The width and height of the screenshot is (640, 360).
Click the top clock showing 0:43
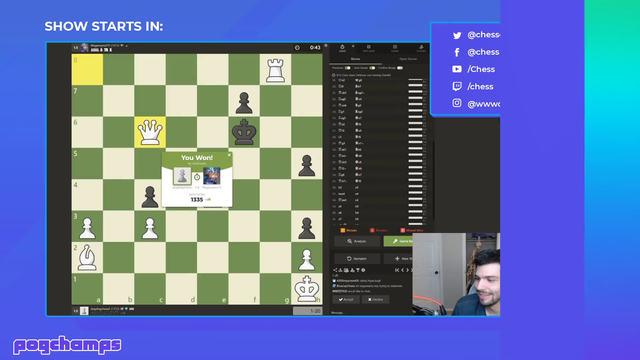pyautogui.click(x=315, y=48)
